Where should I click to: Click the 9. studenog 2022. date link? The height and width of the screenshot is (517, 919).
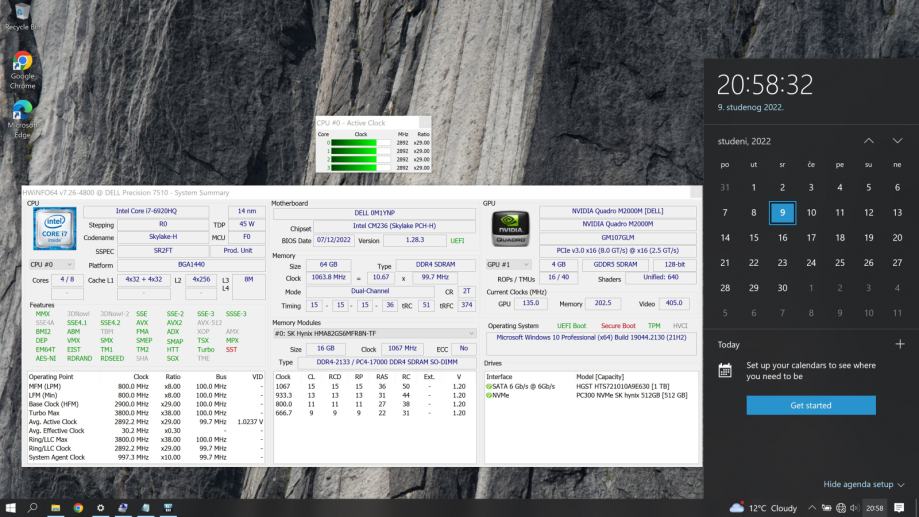[748, 106]
